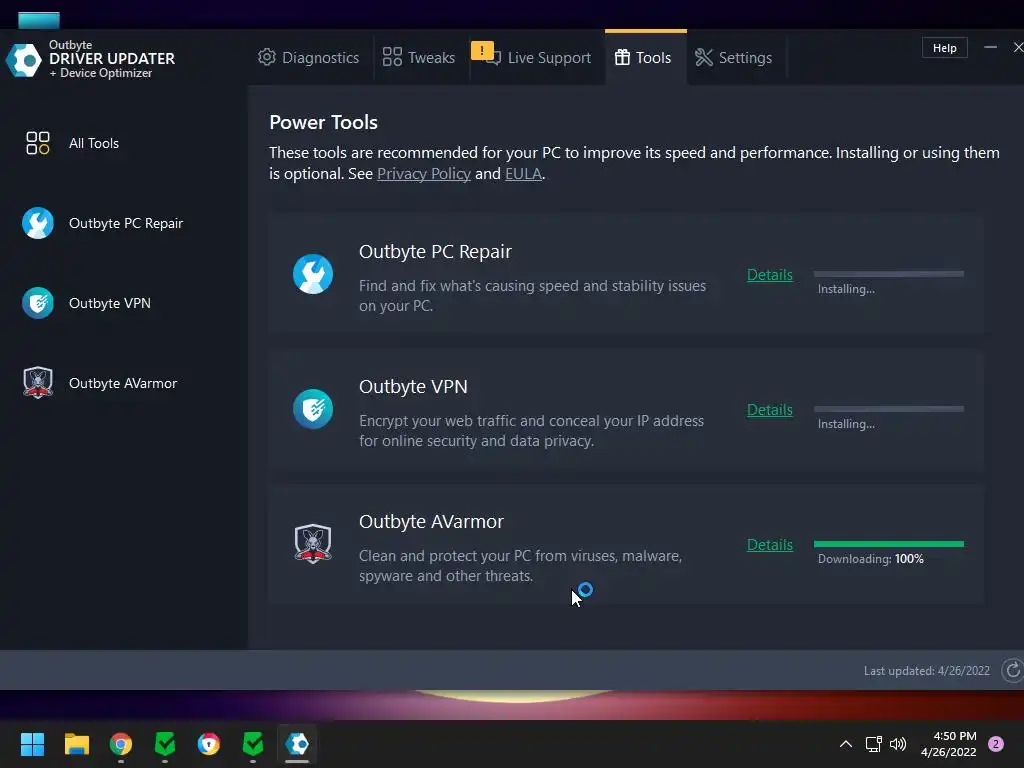This screenshot has width=1024, height=768.
Task: Click the PC Repair installing progress bar
Action: click(889, 274)
